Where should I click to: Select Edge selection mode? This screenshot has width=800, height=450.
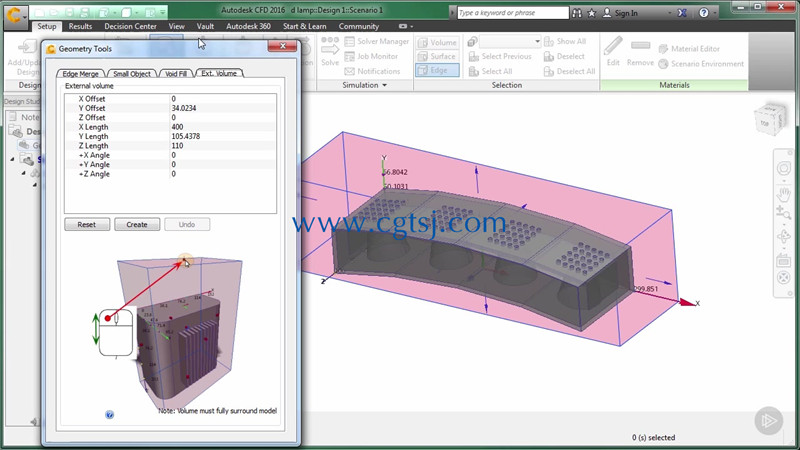coord(437,70)
